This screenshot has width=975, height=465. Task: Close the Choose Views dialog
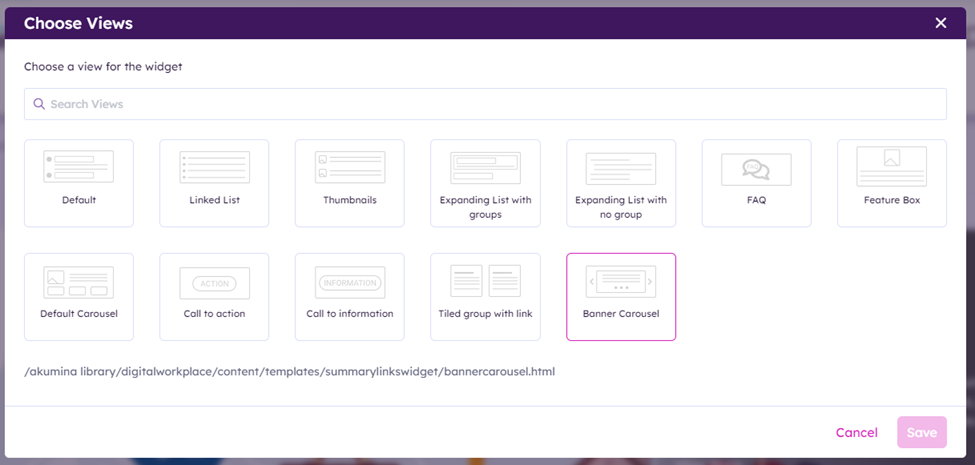(x=940, y=23)
